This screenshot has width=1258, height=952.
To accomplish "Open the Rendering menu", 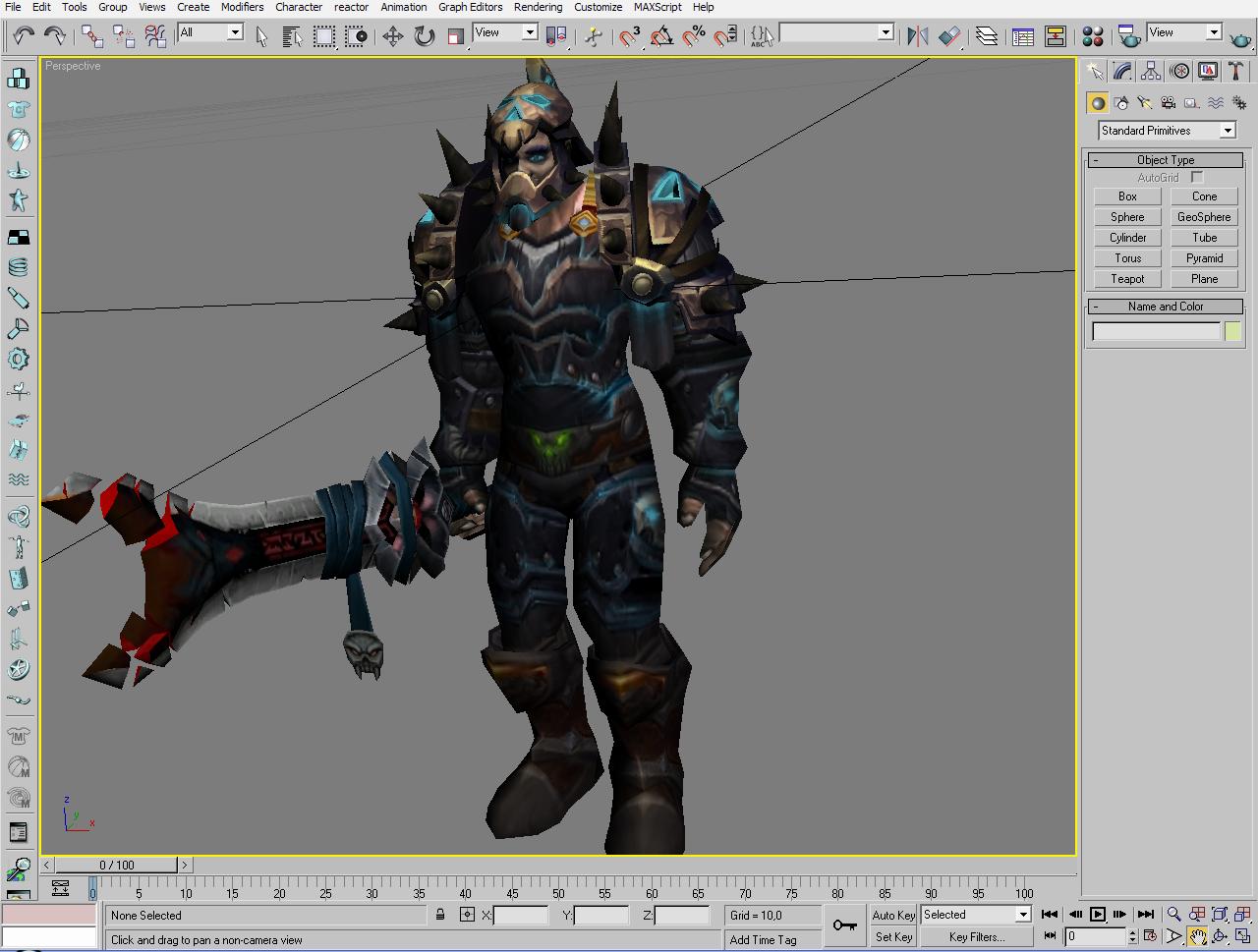I will point(538,7).
